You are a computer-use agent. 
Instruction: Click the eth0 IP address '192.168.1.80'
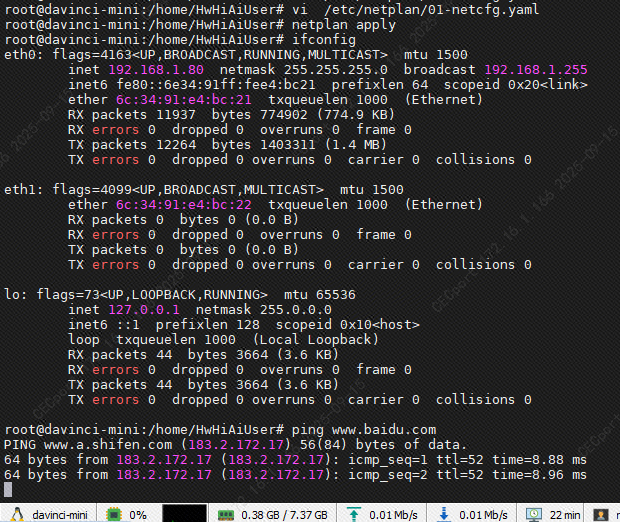(156, 70)
